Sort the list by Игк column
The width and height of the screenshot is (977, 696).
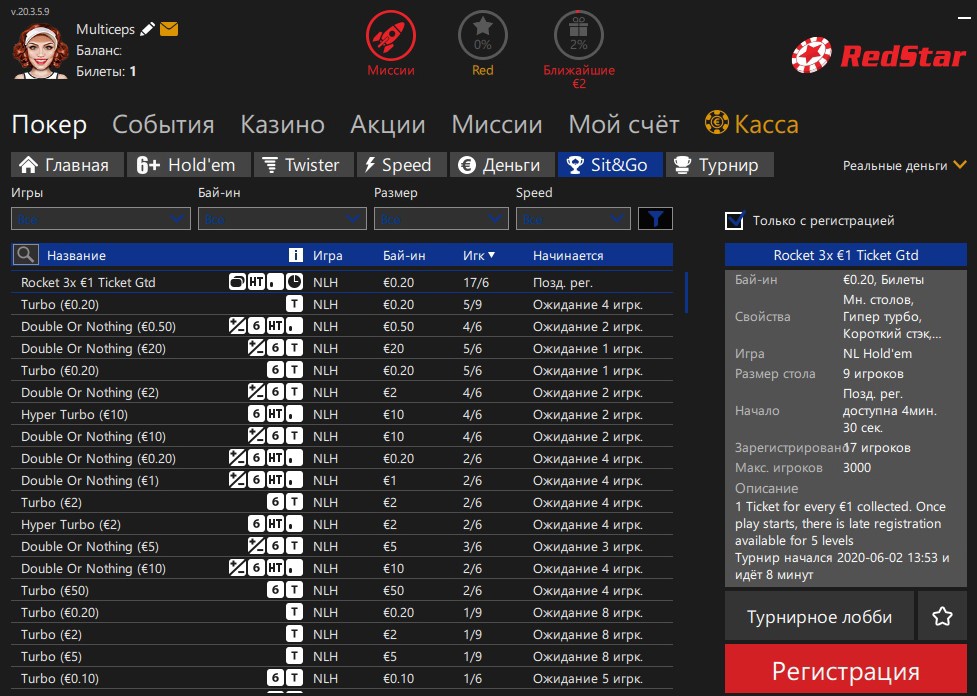tap(479, 255)
